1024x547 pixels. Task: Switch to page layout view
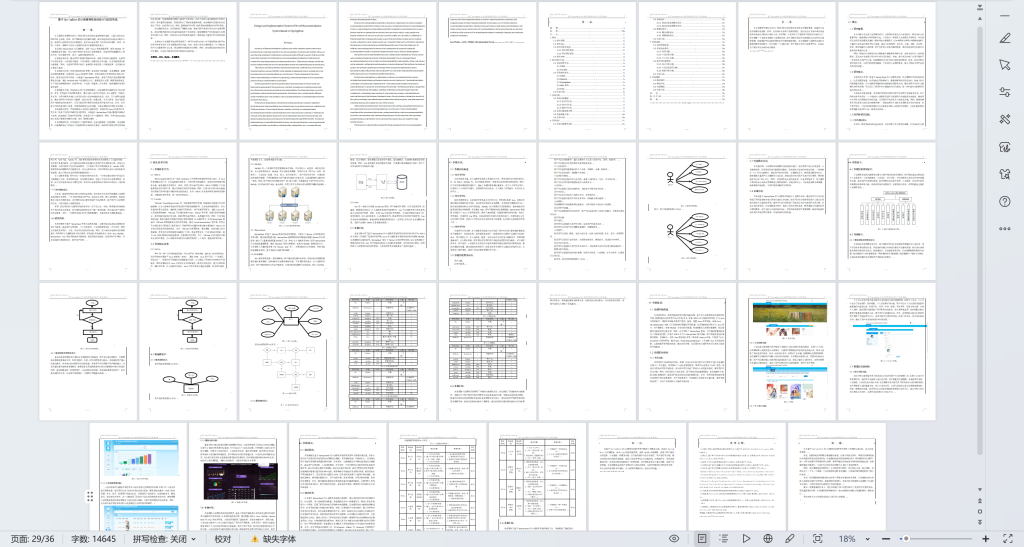(702, 539)
